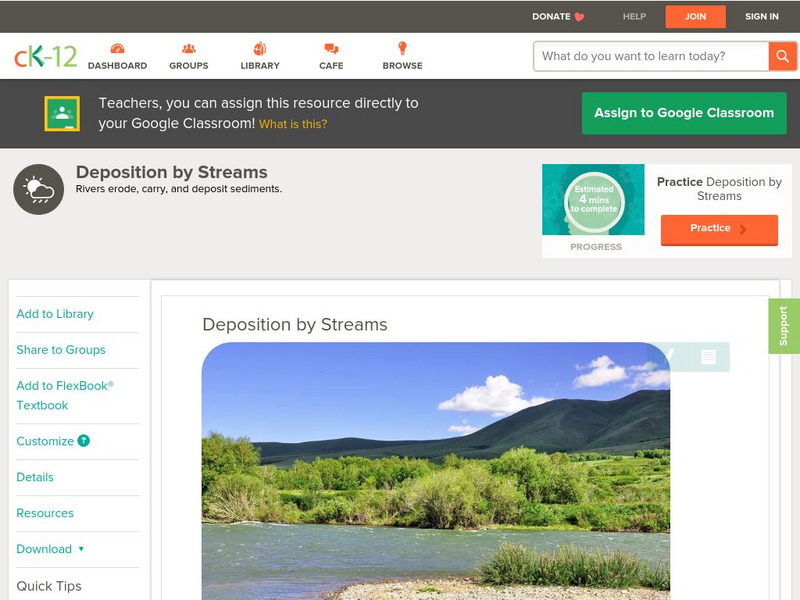Open the green Support side tab
Viewport: 800px width, 600px height.
[784, 326]
